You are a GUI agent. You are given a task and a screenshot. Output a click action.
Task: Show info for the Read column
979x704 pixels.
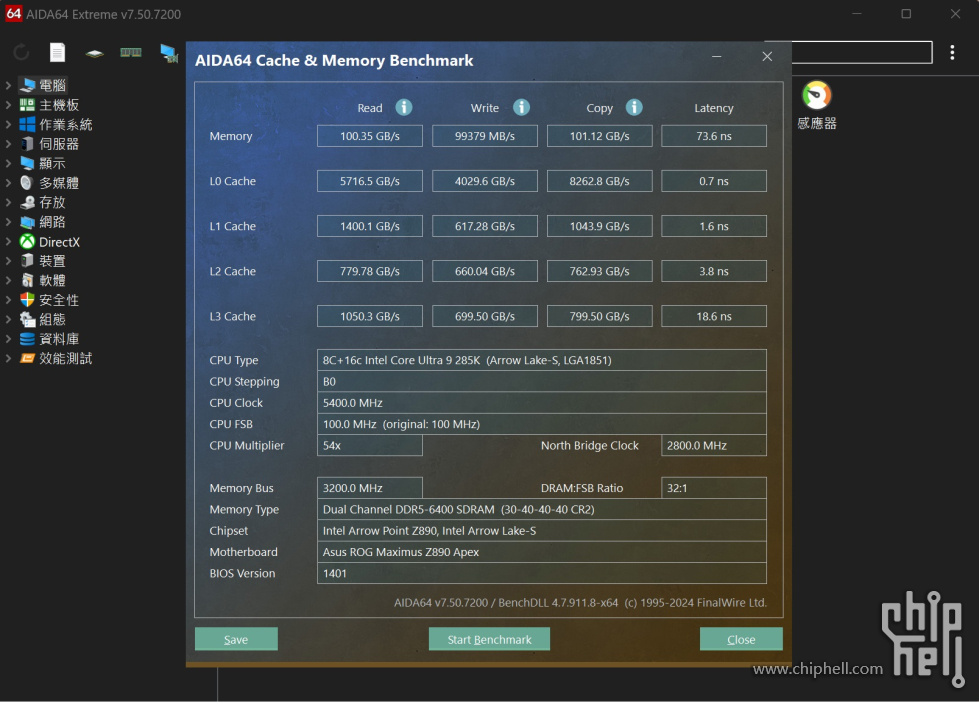pos(404,107)
